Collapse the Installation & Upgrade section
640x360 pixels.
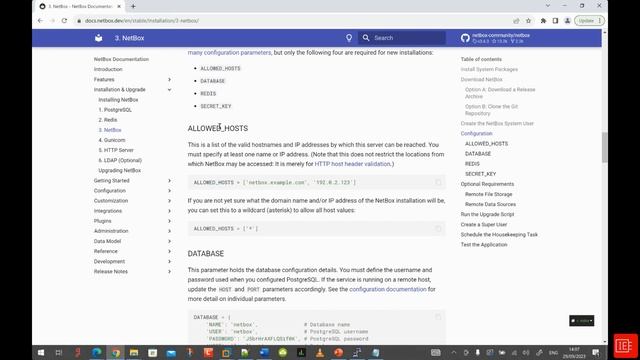tap(169, 89)
